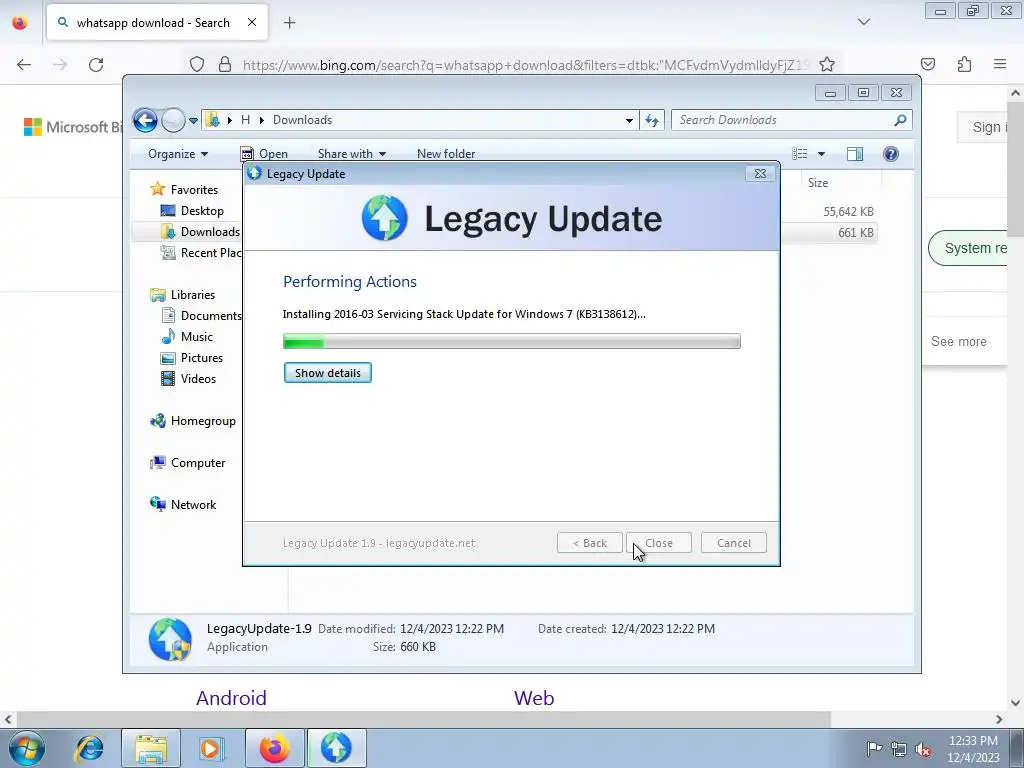Viewport: 1024px width, 768px height.
Task: Expand the address bar history dropdown
Action: pos(629,120)
